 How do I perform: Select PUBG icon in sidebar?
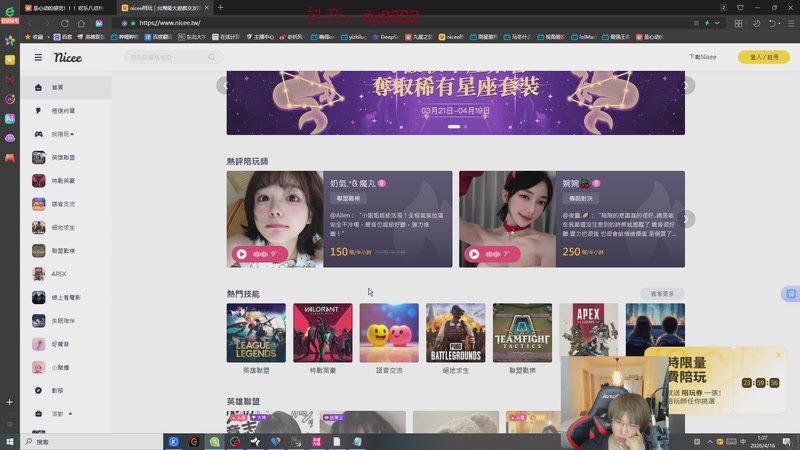39,227
